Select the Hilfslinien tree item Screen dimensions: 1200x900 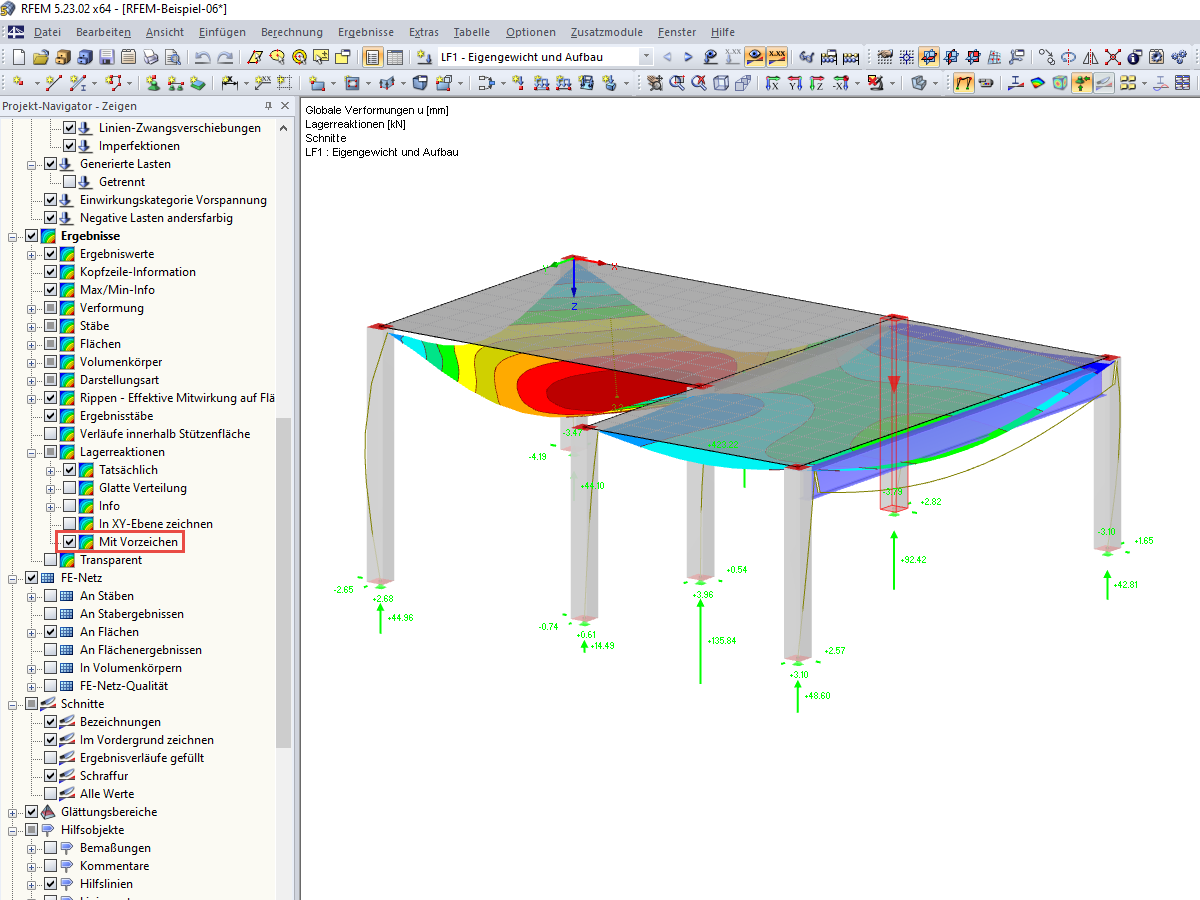(x=106, y=884)
